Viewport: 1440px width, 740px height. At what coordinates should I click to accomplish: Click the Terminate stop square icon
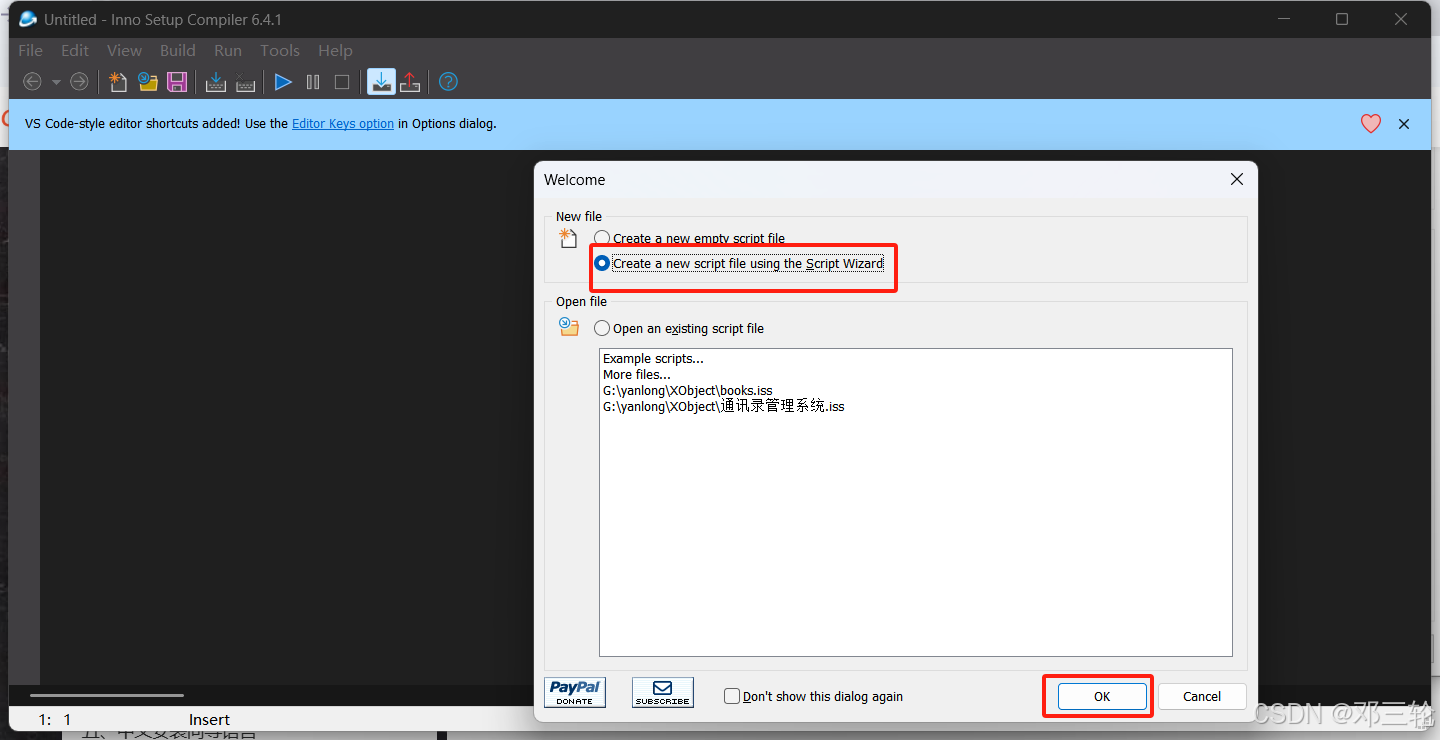click(342, 82)
